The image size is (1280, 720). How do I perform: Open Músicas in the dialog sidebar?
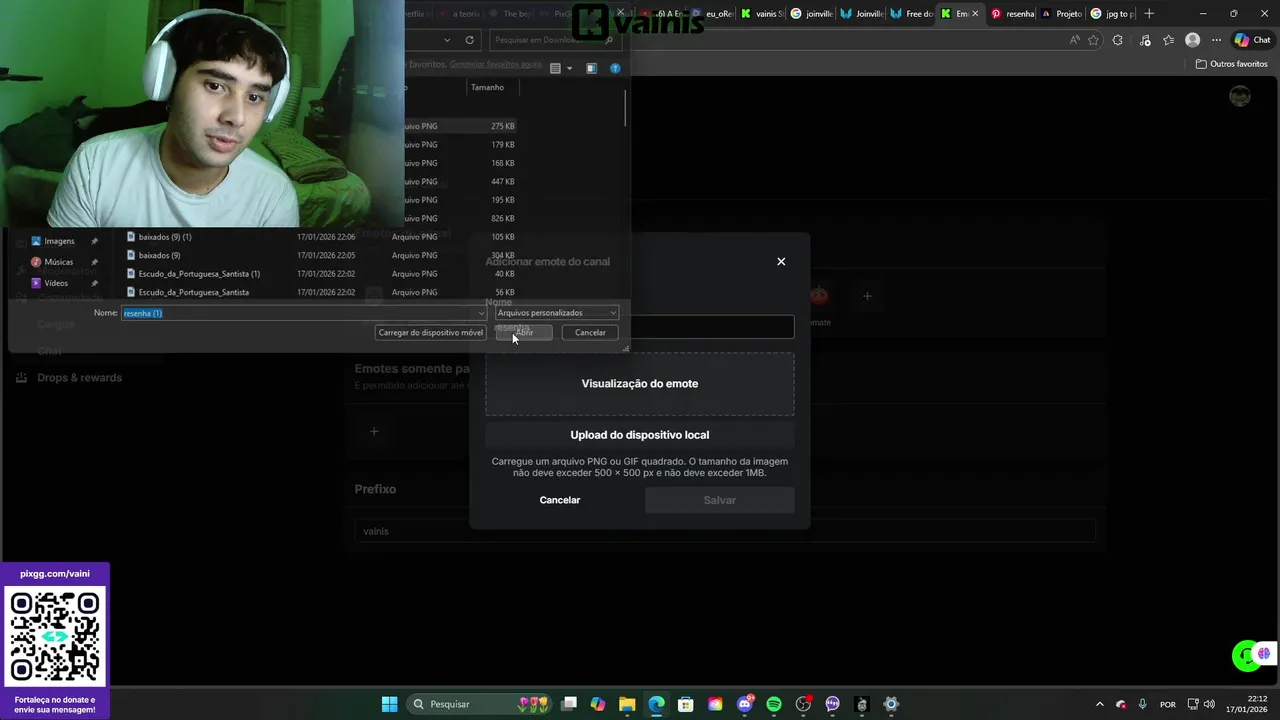pyautogui.click(x=58, y=262)
